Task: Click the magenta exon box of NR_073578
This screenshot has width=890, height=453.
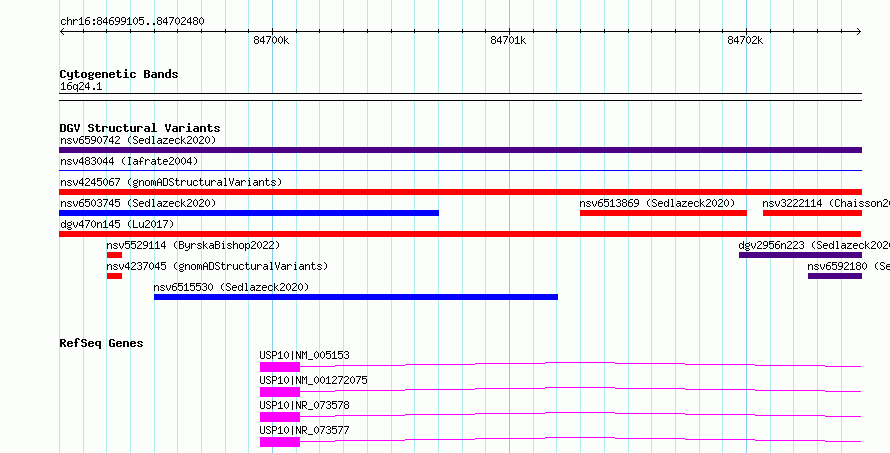Action: (x=280, y=417)
